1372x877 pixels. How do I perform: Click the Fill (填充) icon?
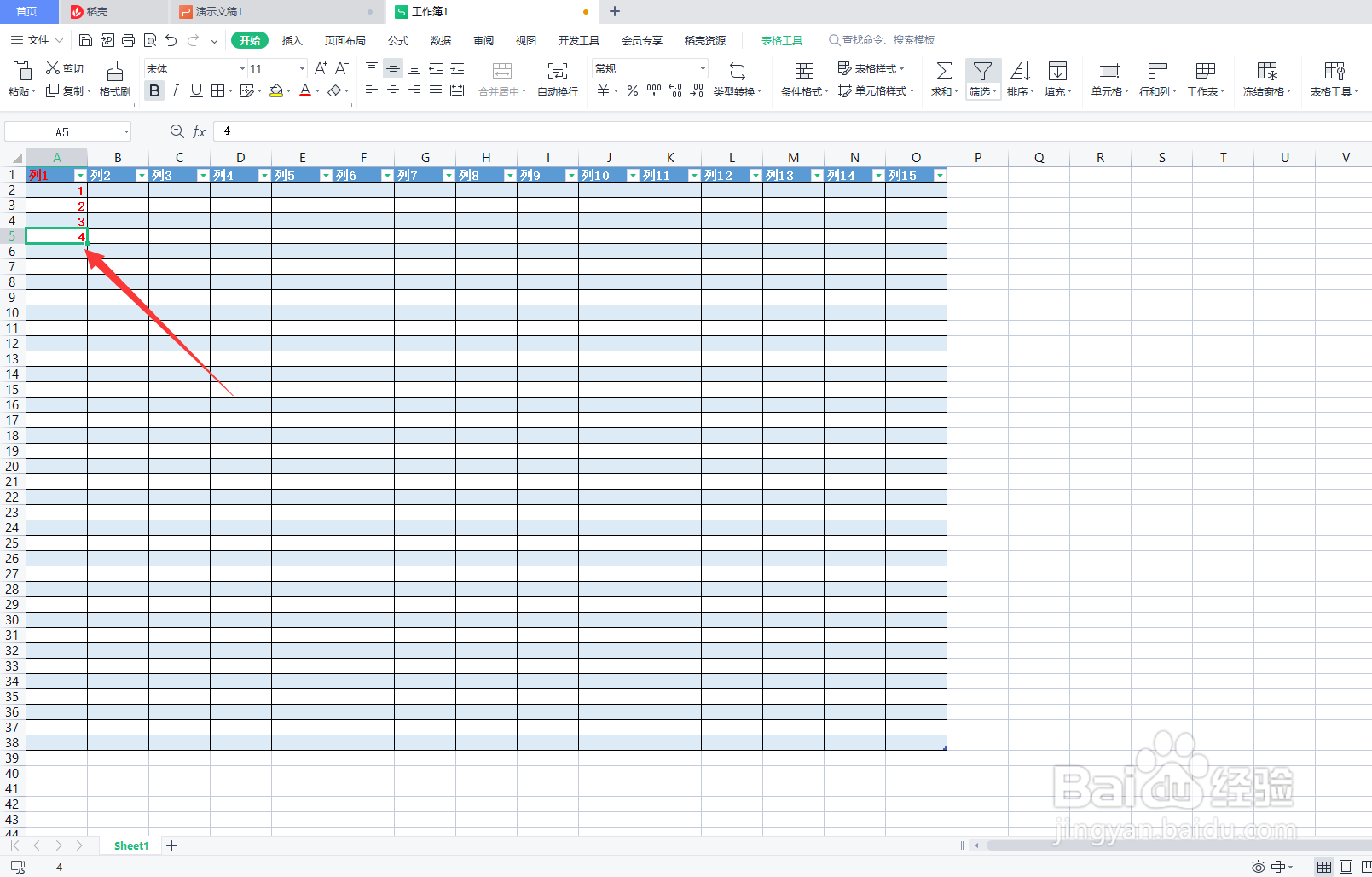pyautogui.click(x=1057, y=71)
